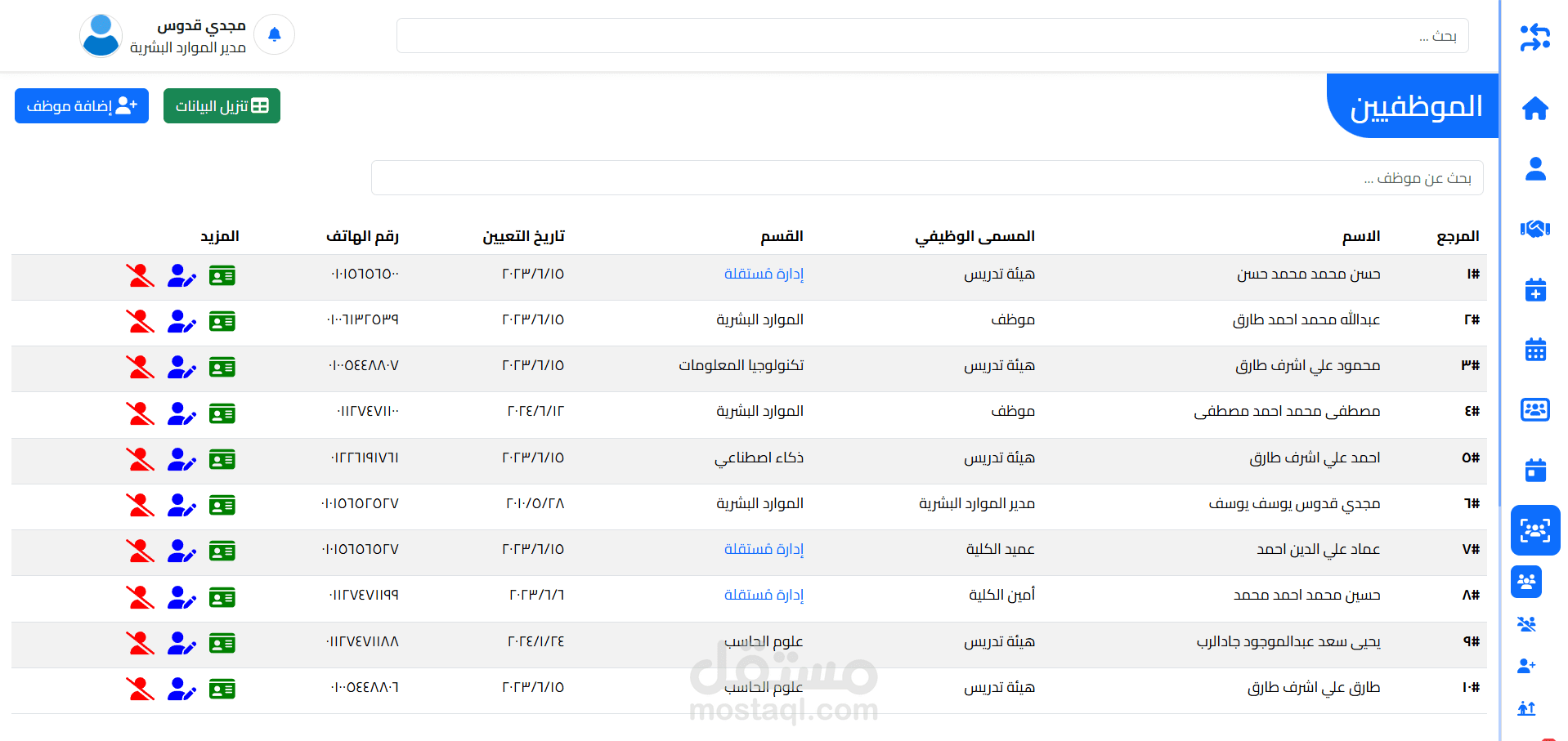Open the handshake sidebar icon
The width and height of the screenshot is (1568, 741).
coord(1535,229)
